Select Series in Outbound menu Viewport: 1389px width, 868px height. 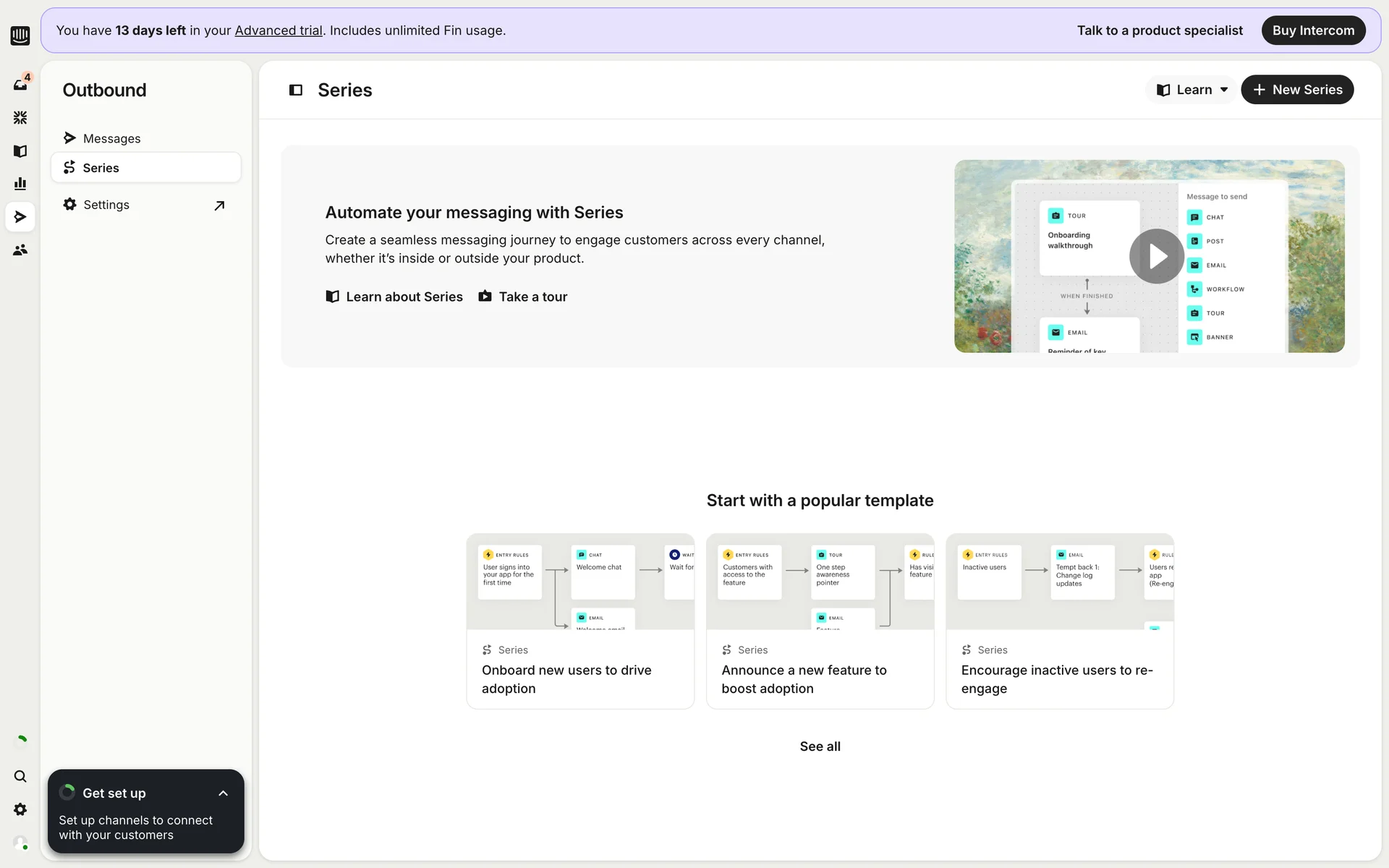pos(101,168)
